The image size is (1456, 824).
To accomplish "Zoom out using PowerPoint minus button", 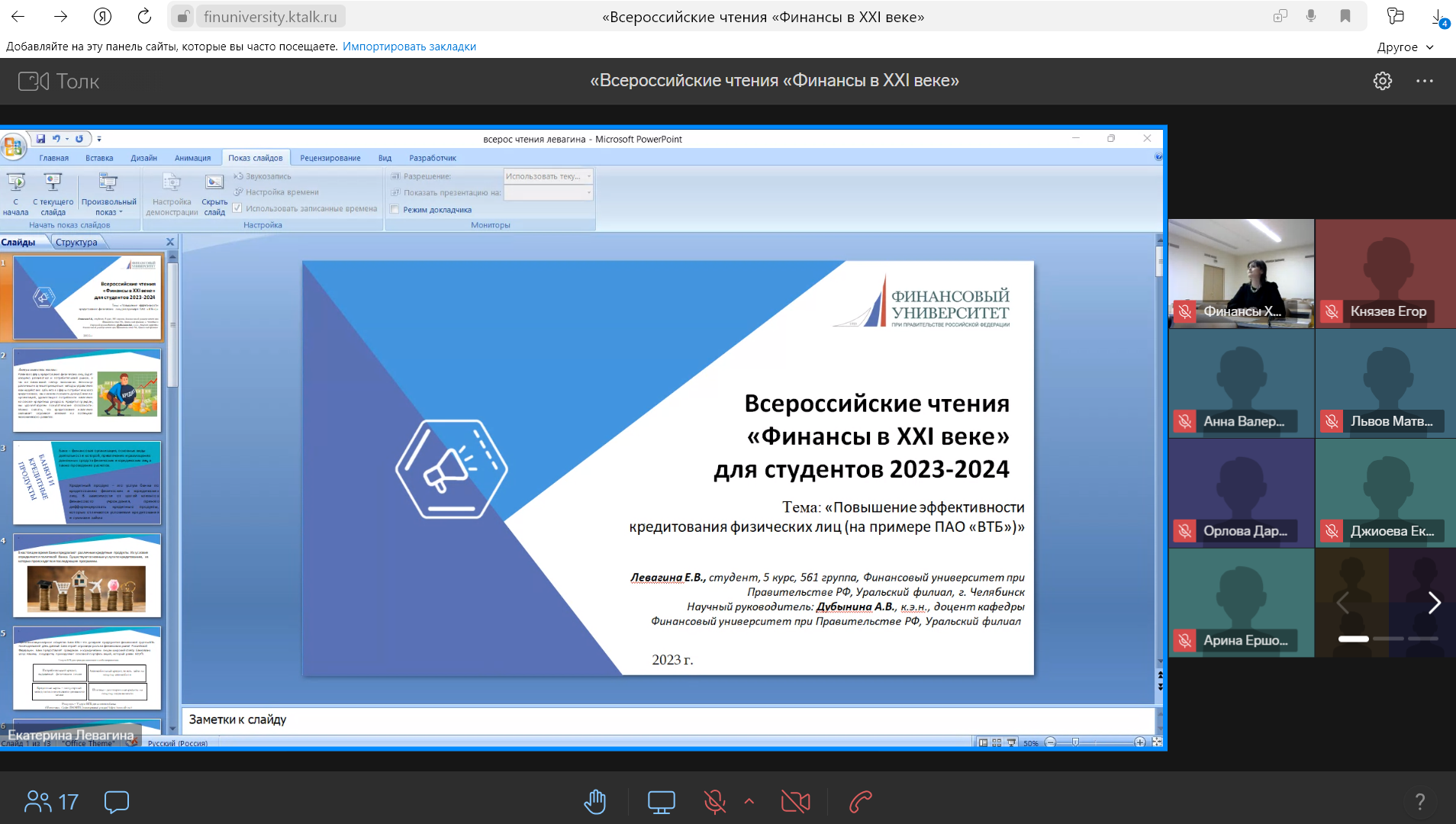I will [x=1050, y=742].
